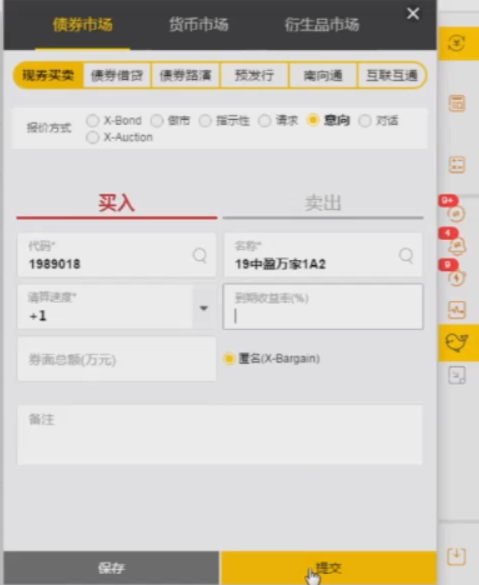This screenshot has height=585, width=479.
Task: Switch to the 货币市场 tab
Action: 198,25
